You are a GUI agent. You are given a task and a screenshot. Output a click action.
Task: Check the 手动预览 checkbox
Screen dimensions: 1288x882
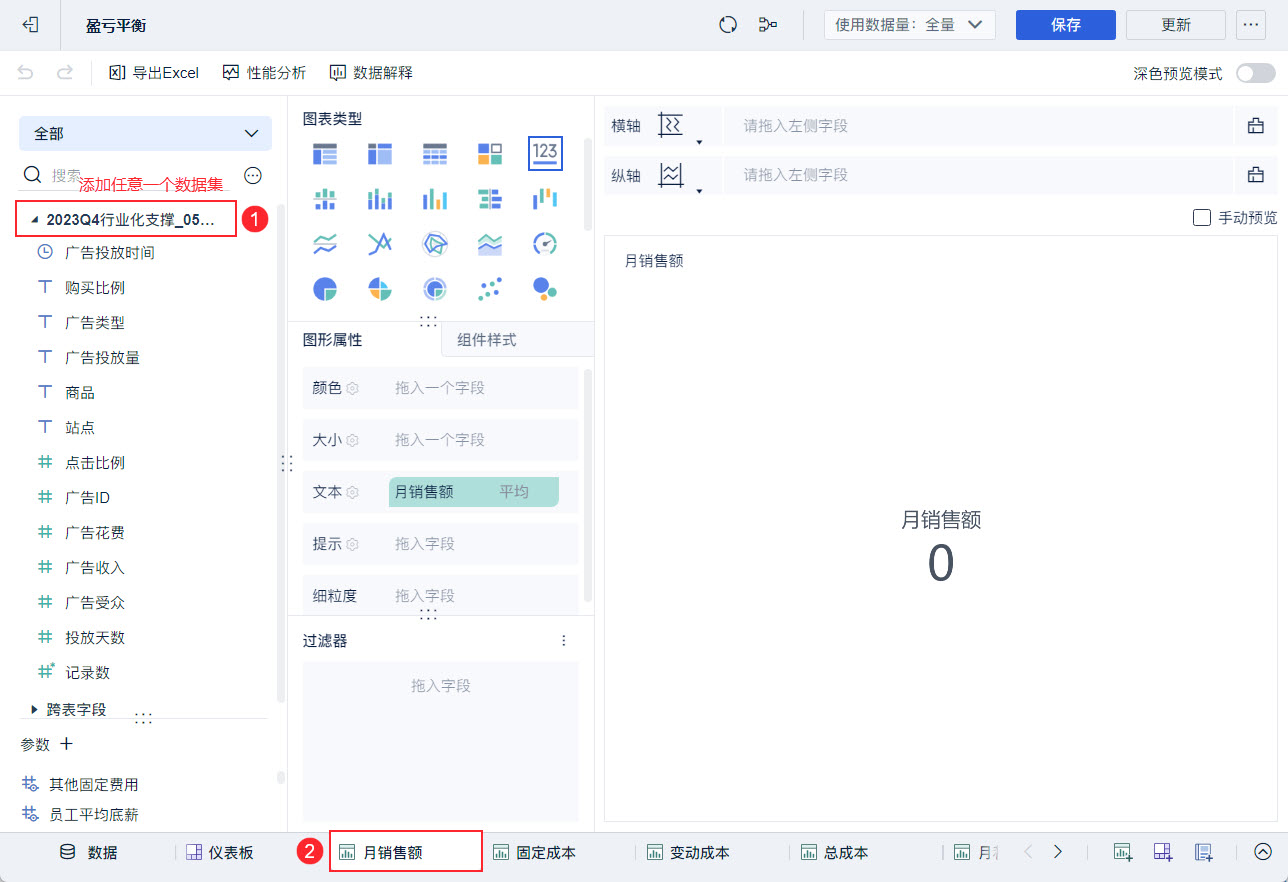(x=1202, y=217)
